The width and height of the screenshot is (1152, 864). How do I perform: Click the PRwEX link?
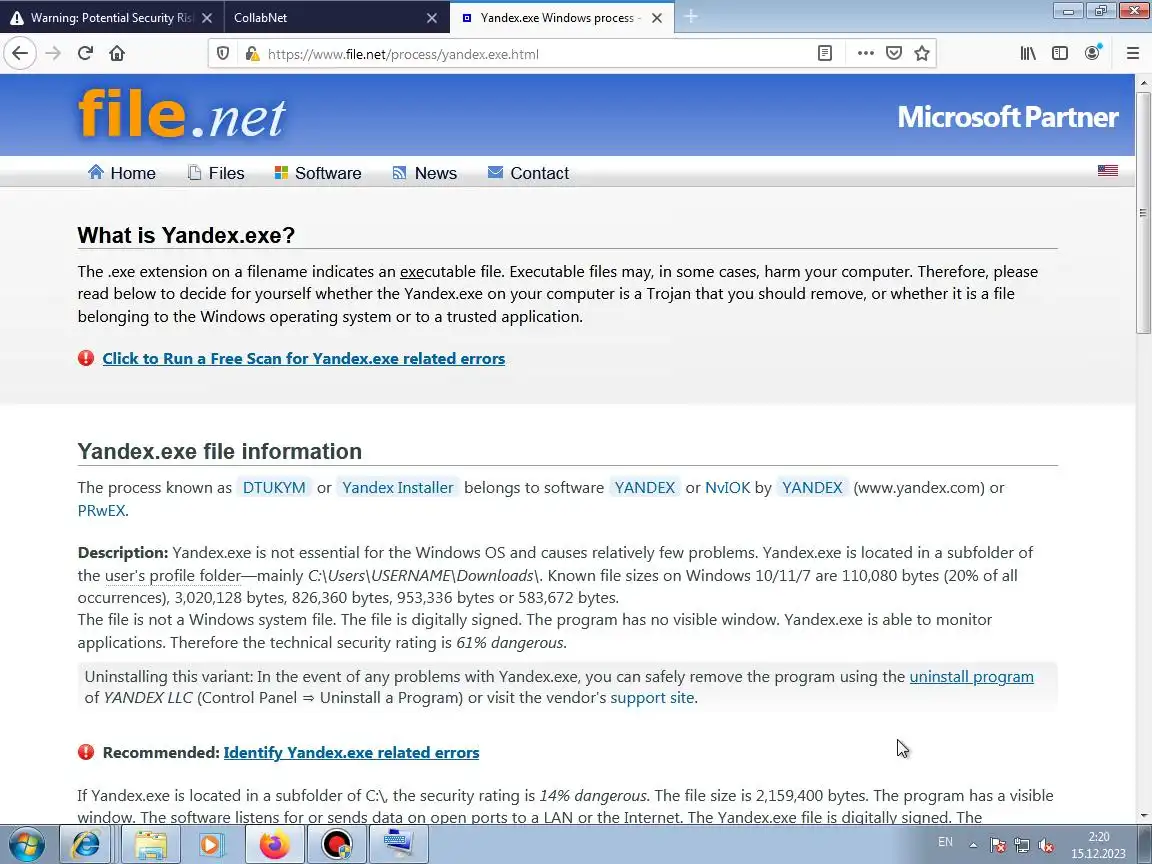101,511
